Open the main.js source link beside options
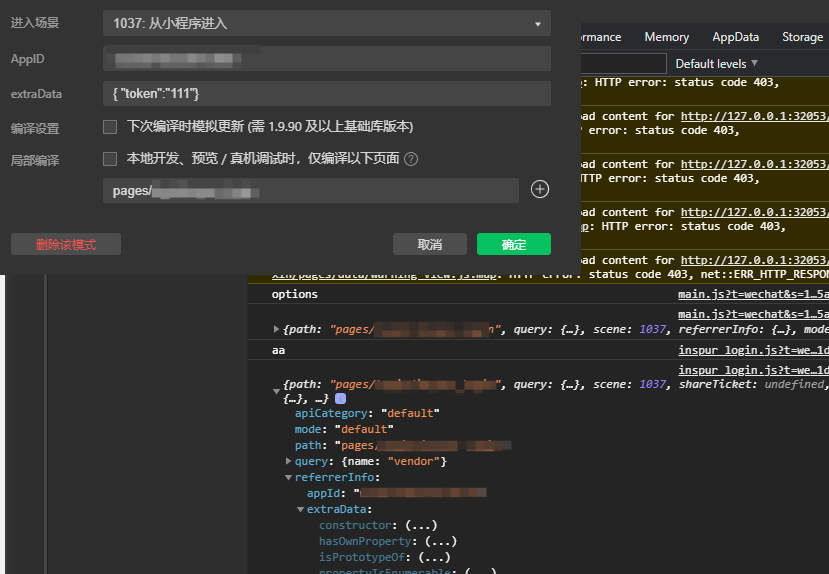The image size is (829, 574). [753, 294]
